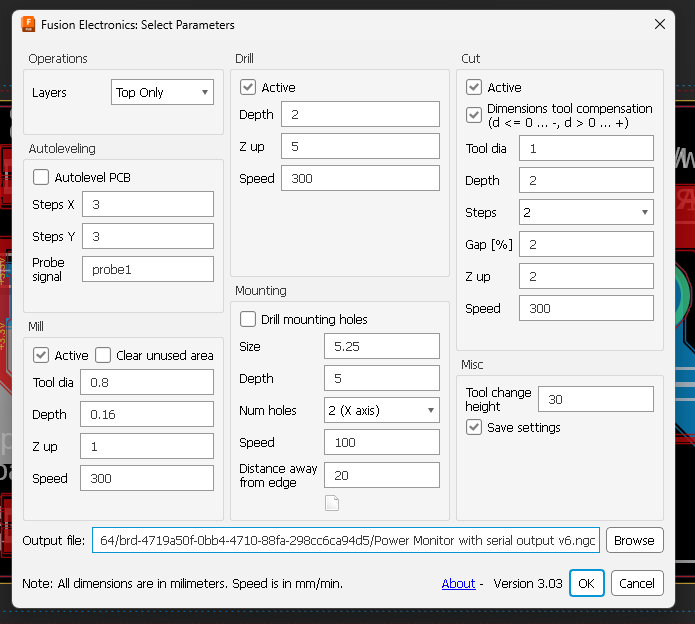Click the Fusion app icon in title bar

pos(28,24)
